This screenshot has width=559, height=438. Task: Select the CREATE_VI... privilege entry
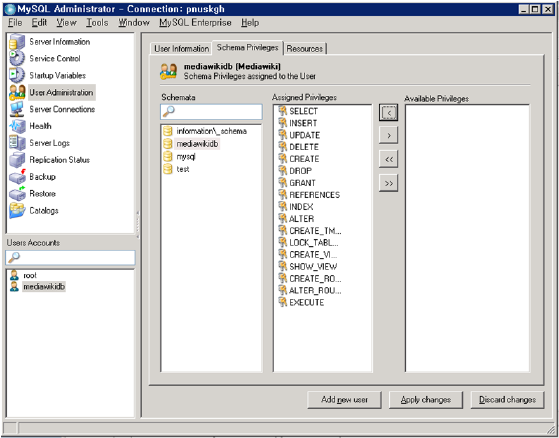[x=308, y=255]
